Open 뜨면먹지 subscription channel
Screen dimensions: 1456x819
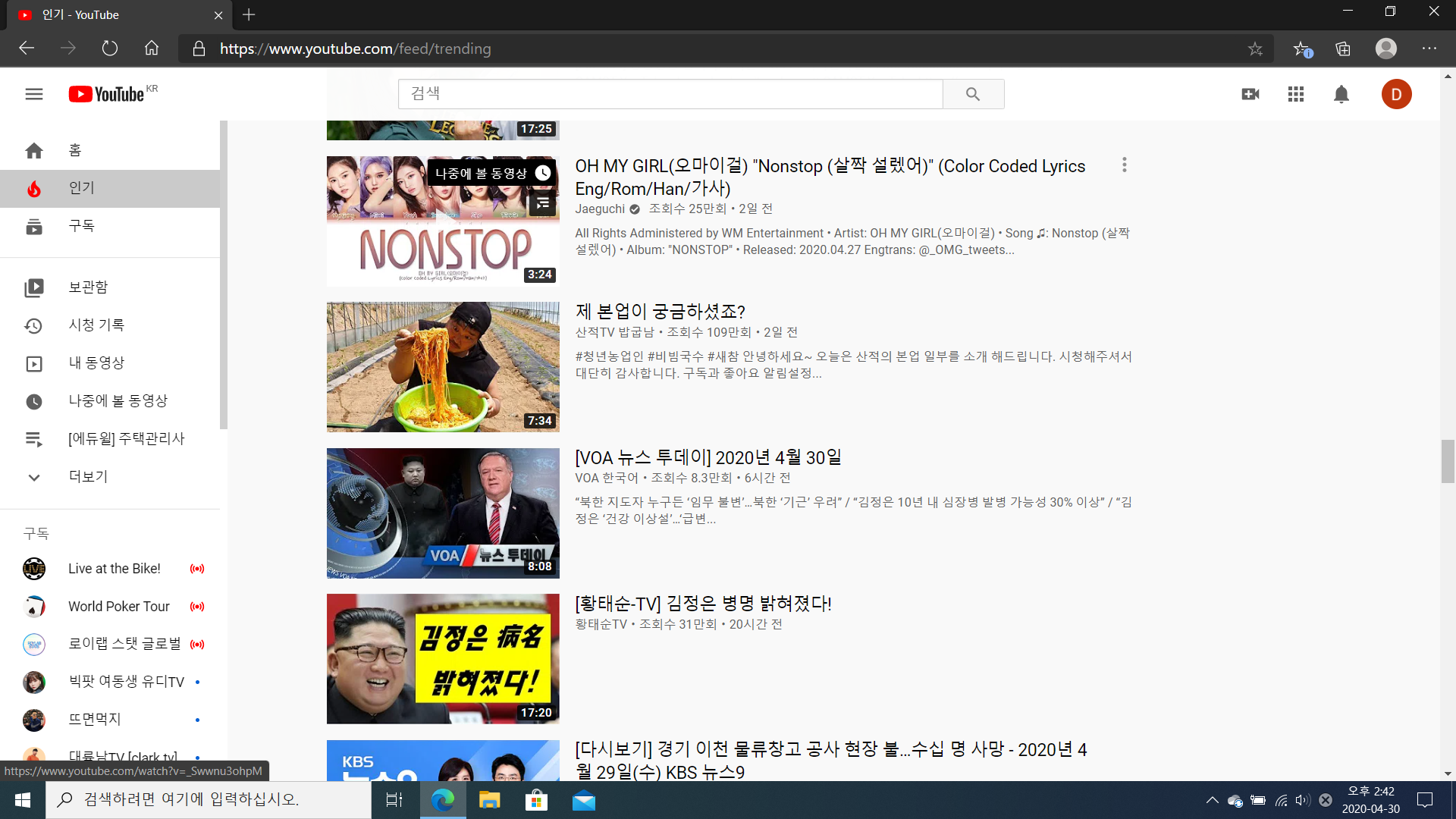click(x=110, y=720)
